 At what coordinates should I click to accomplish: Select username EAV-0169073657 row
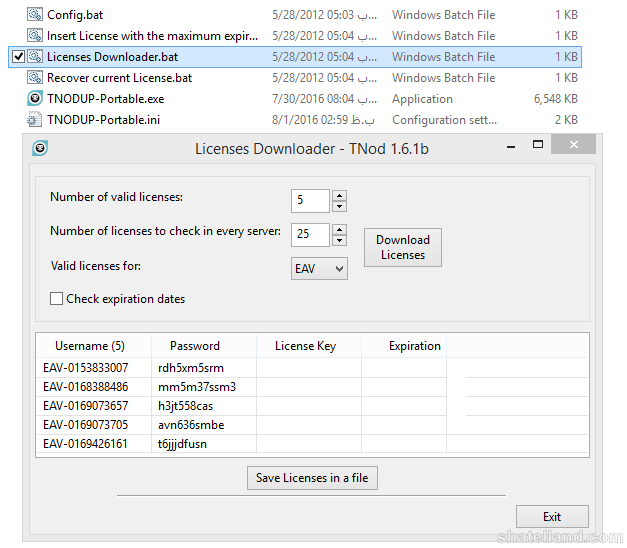coord(86,406)
